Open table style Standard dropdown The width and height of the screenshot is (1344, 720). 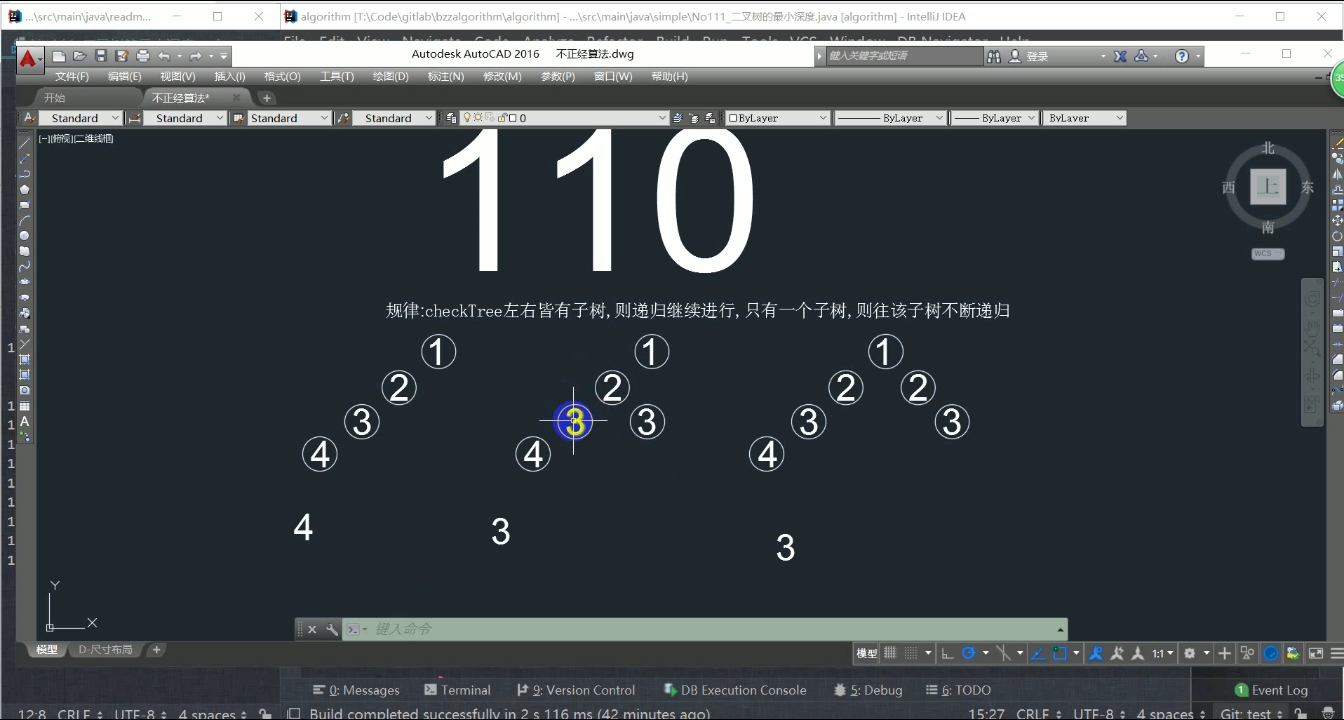point(289,118)
